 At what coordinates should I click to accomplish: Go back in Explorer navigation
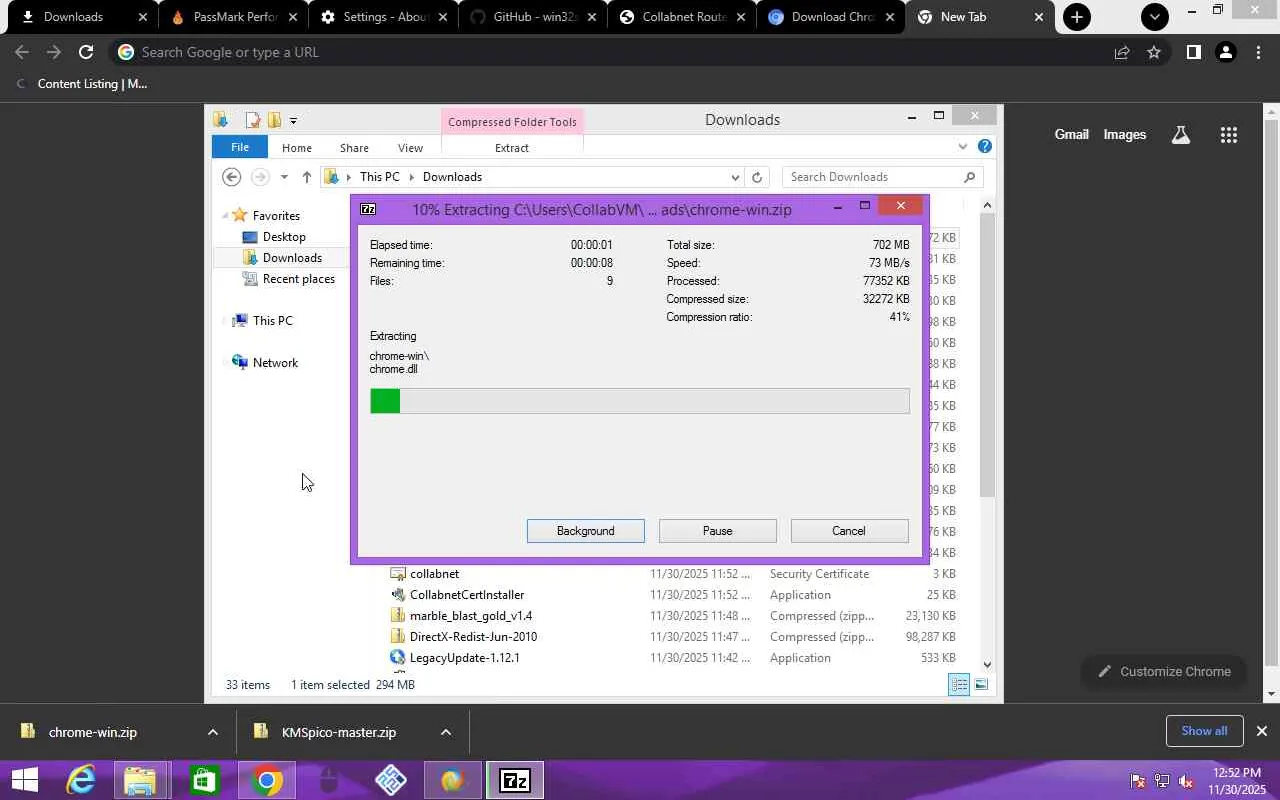pos(232,177)
